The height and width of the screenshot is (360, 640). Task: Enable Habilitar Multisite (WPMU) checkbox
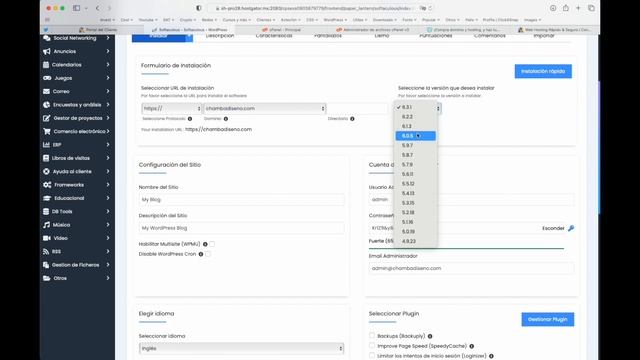click(x=212, y=244)
